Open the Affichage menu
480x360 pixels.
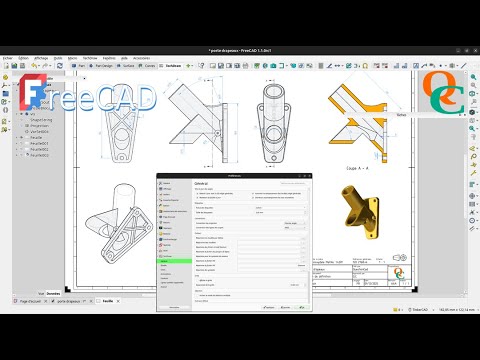pyautogui.click(x=41, y=58)
